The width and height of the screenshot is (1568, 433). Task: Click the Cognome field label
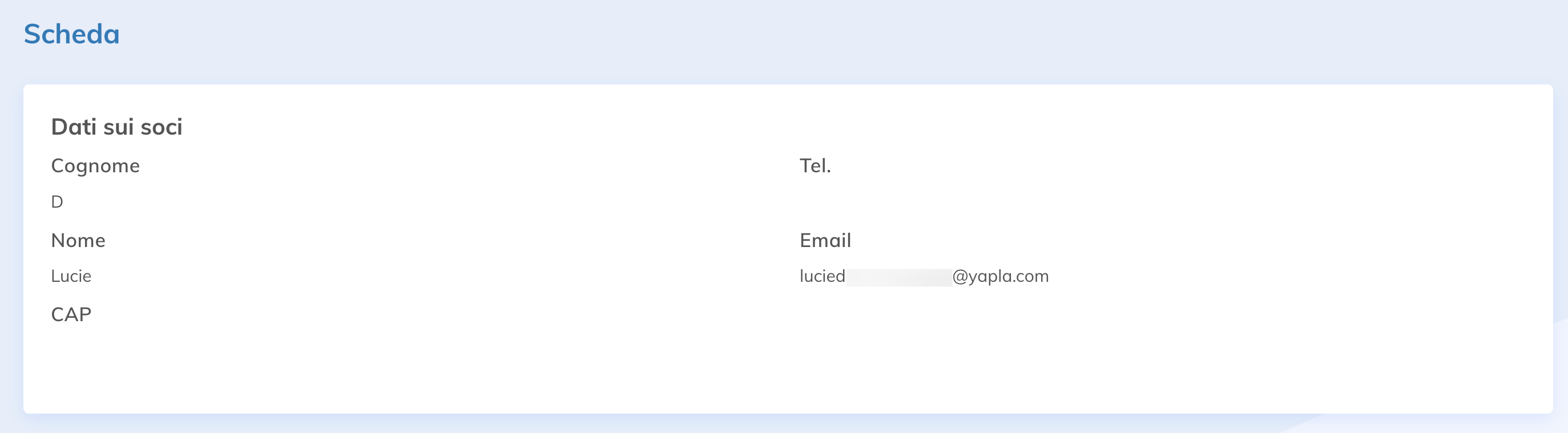coord(95,165)
